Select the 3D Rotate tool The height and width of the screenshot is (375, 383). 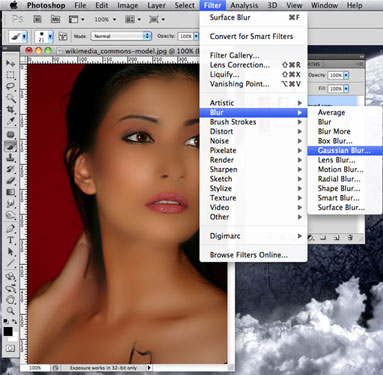(11, 276)
